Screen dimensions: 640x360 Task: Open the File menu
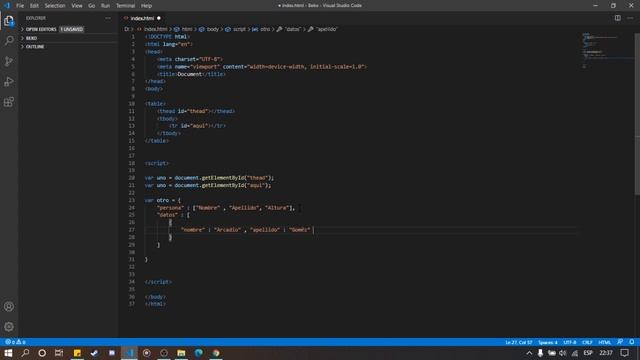[x=20, y=6]
